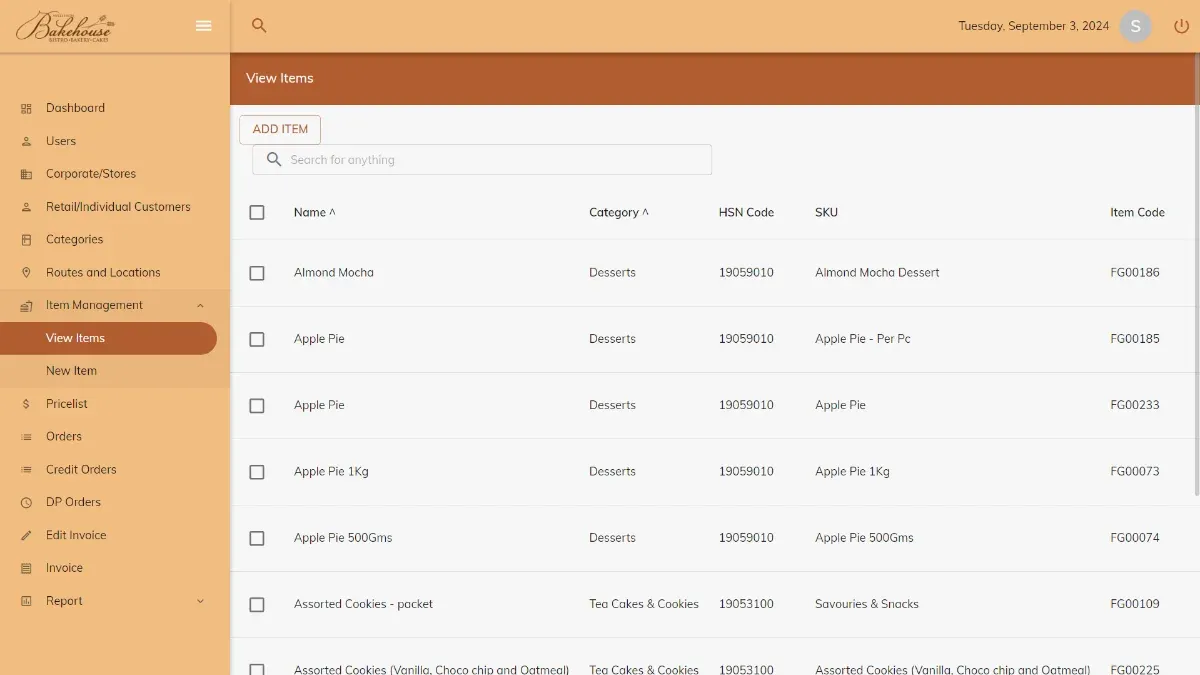The image size is (1200, 675).
Task: Sort by Category column header
Action: (x=619, y=212)
